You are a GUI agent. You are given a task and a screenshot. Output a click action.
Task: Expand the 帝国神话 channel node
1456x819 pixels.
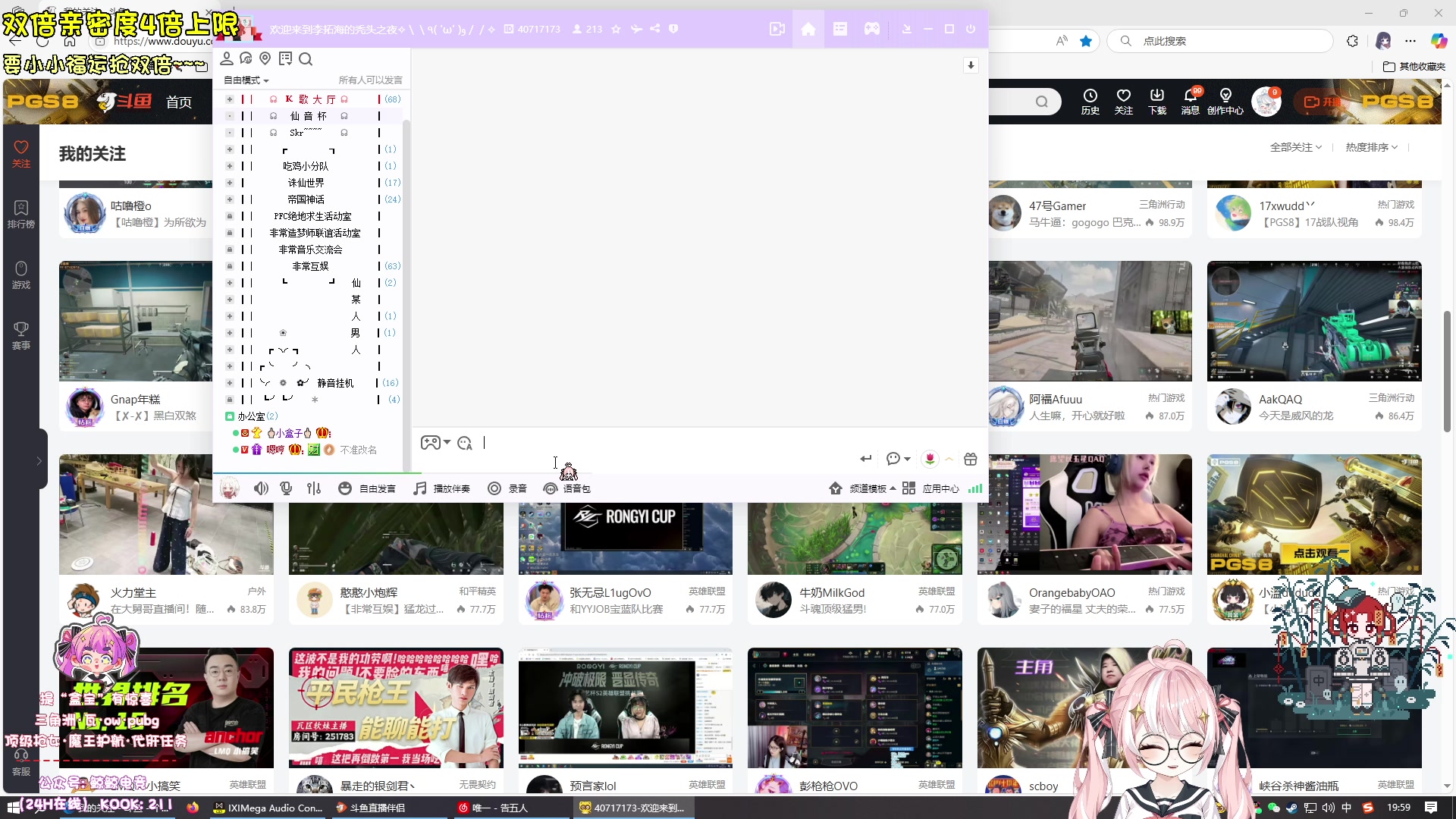coord(230,199)
